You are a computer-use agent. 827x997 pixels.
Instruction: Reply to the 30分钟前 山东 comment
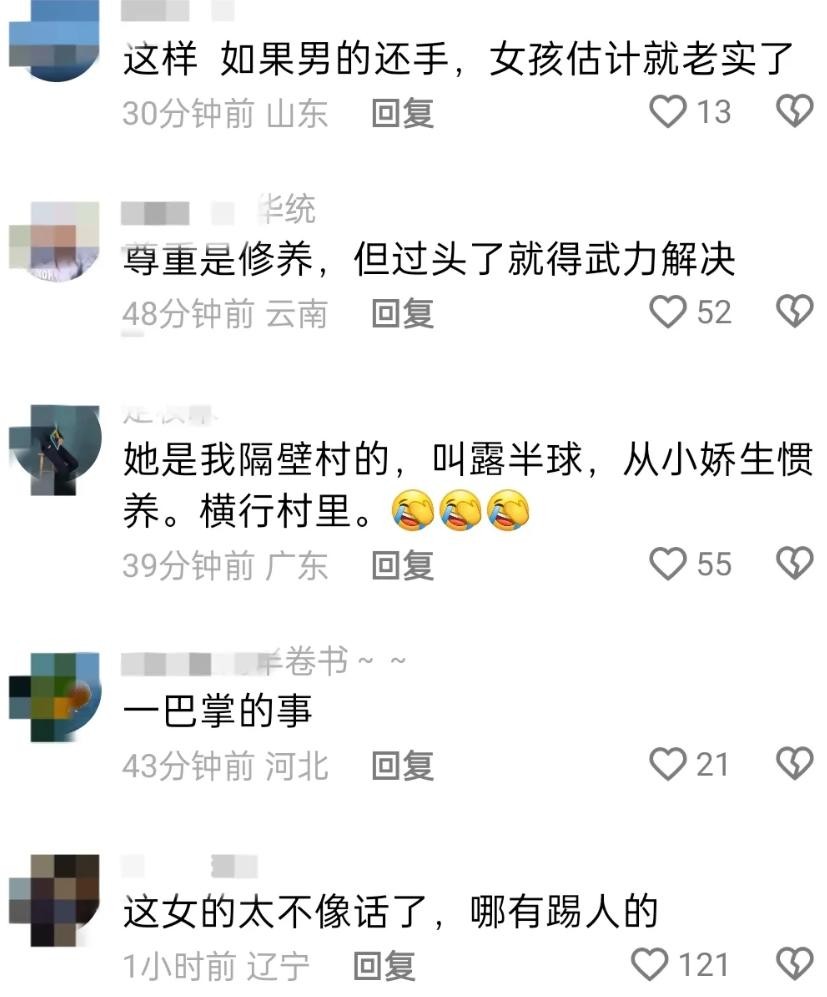coord(403,114)
